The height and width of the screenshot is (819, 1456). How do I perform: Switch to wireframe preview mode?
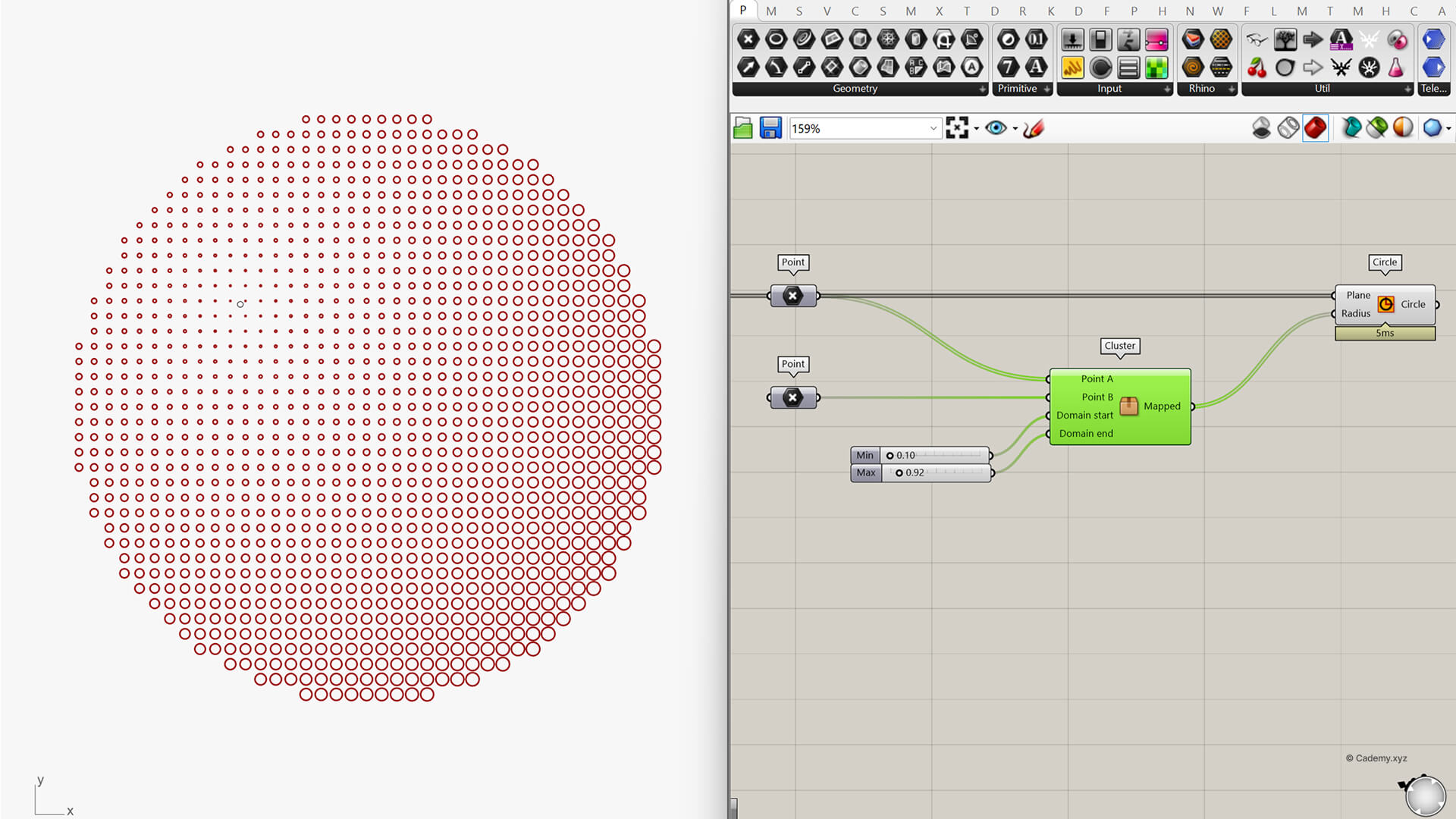pyautogui.click(x=1288, y=128)
